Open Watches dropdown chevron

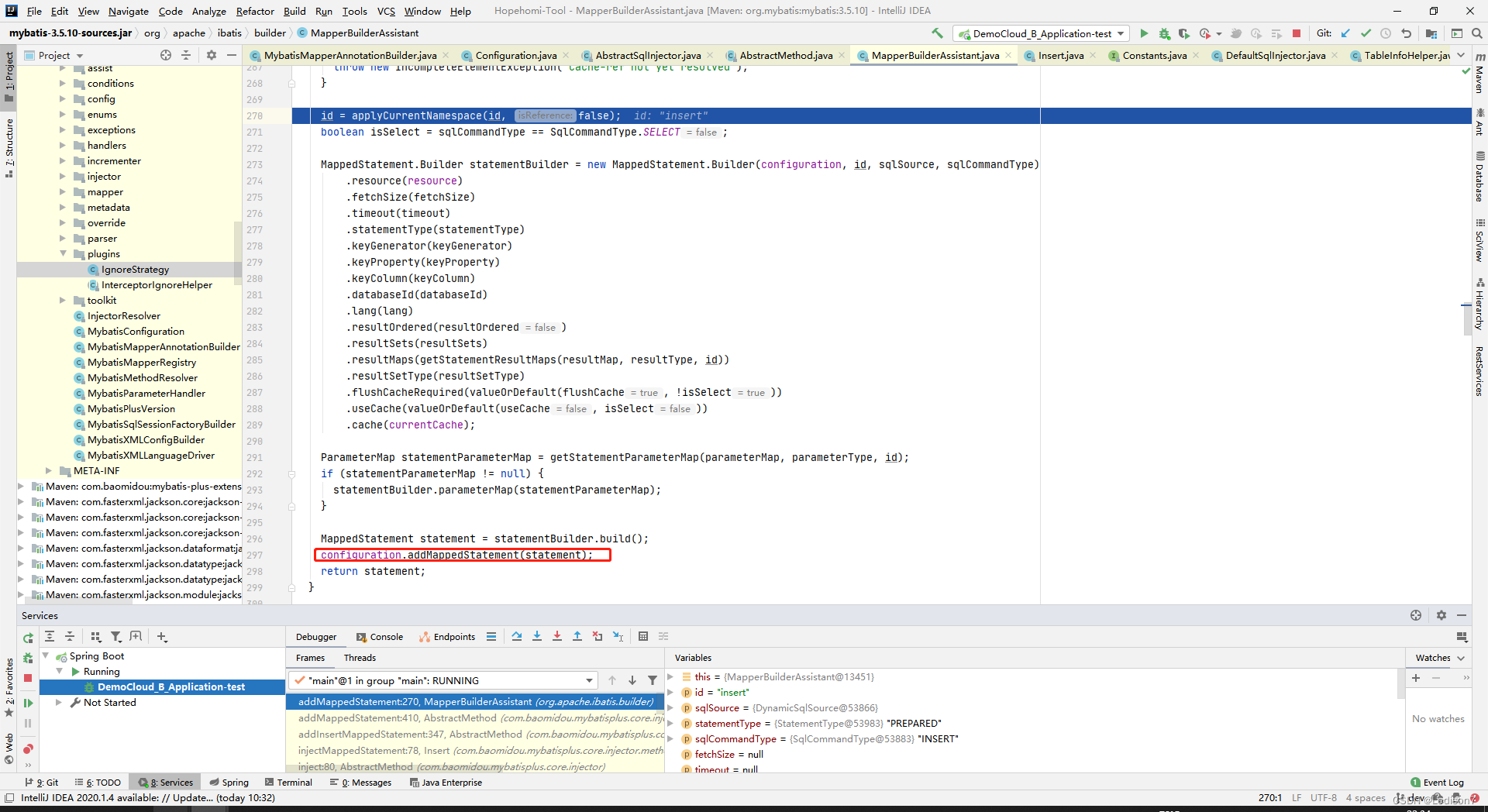[1461, 658]
